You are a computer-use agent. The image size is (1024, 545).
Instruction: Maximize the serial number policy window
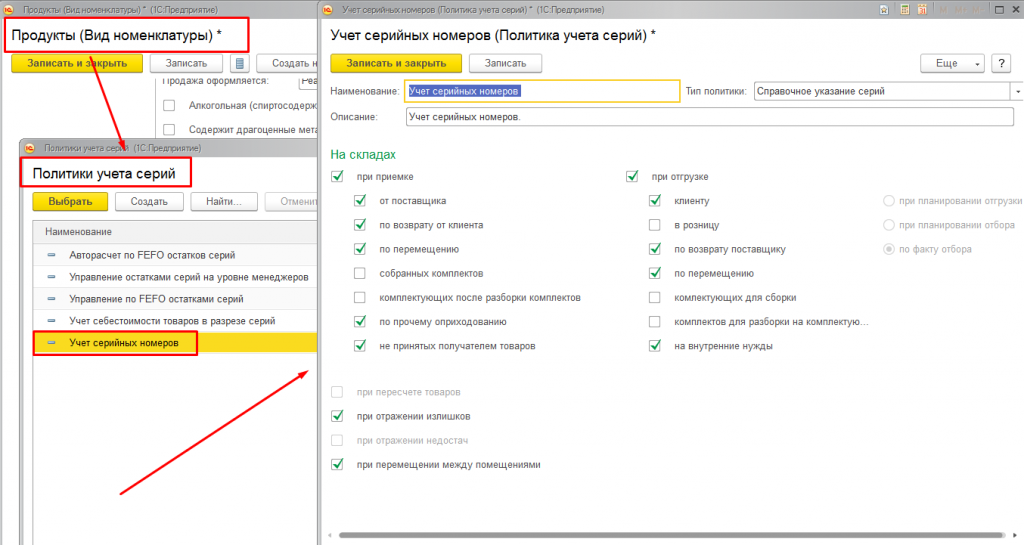[999, 10]
